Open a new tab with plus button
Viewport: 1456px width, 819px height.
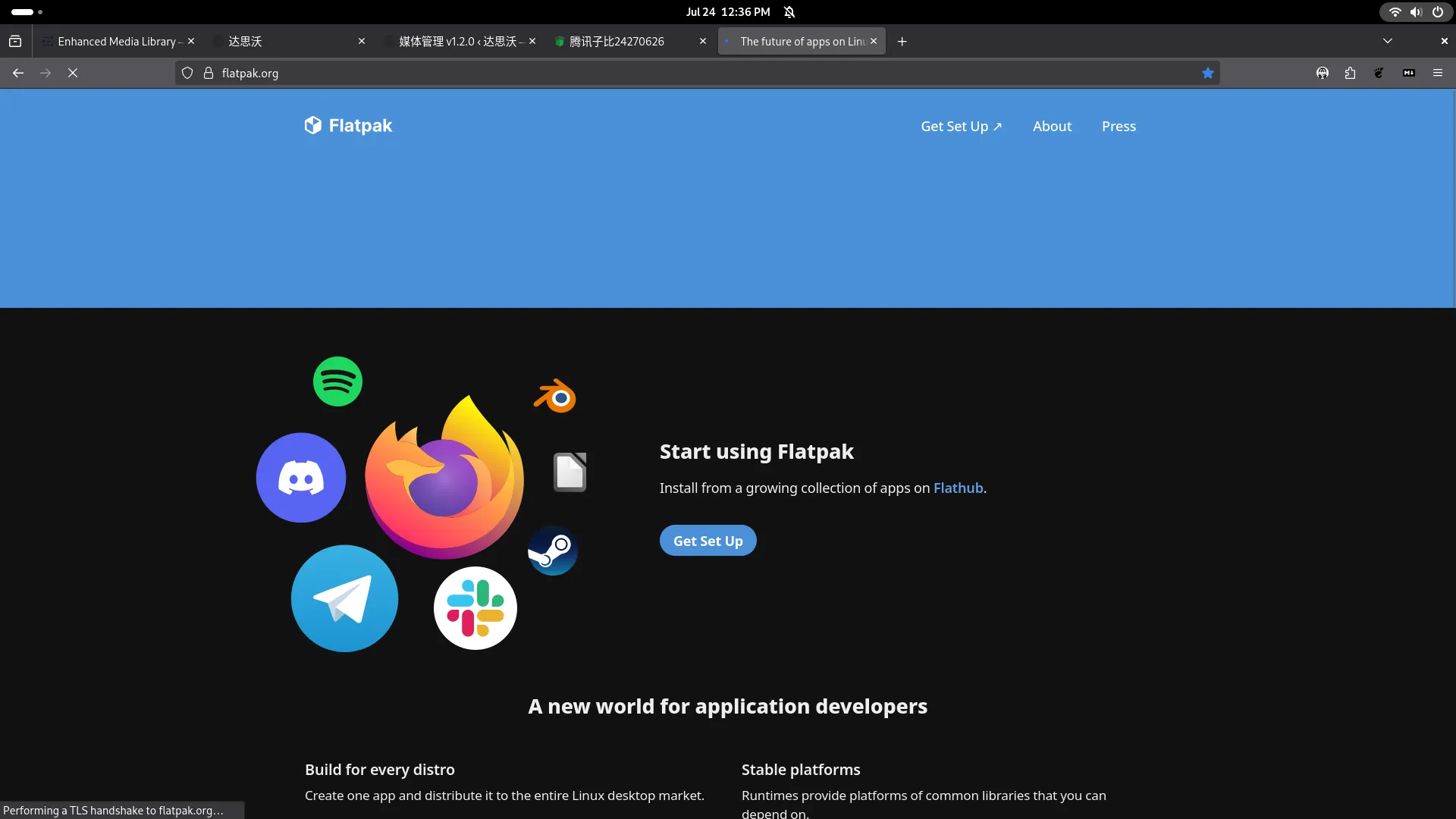(902, 41)
